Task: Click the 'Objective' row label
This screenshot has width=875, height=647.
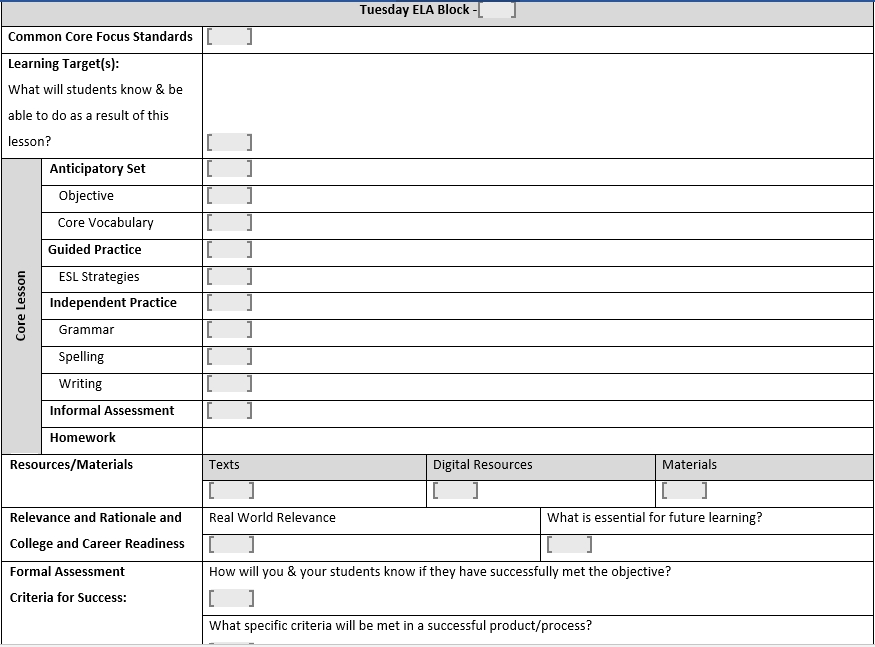Action: click(x=86, y=195)
